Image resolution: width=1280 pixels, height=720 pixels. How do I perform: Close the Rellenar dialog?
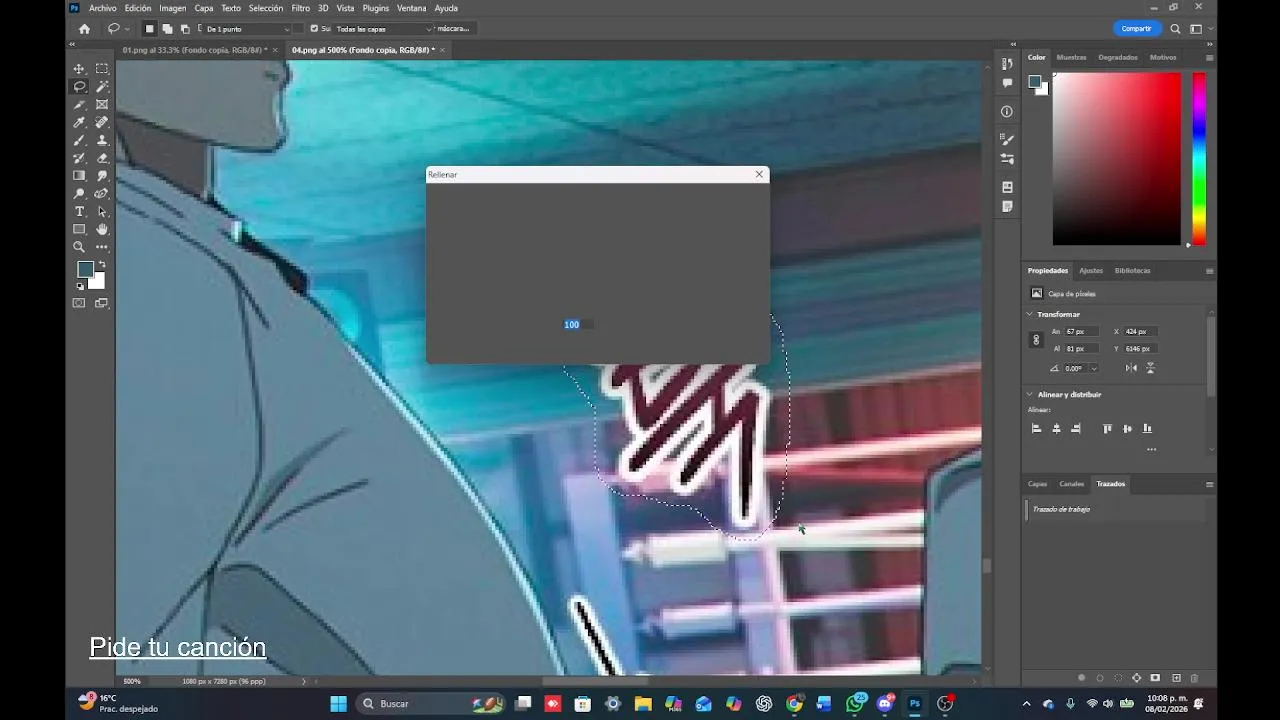click(759, 174)
